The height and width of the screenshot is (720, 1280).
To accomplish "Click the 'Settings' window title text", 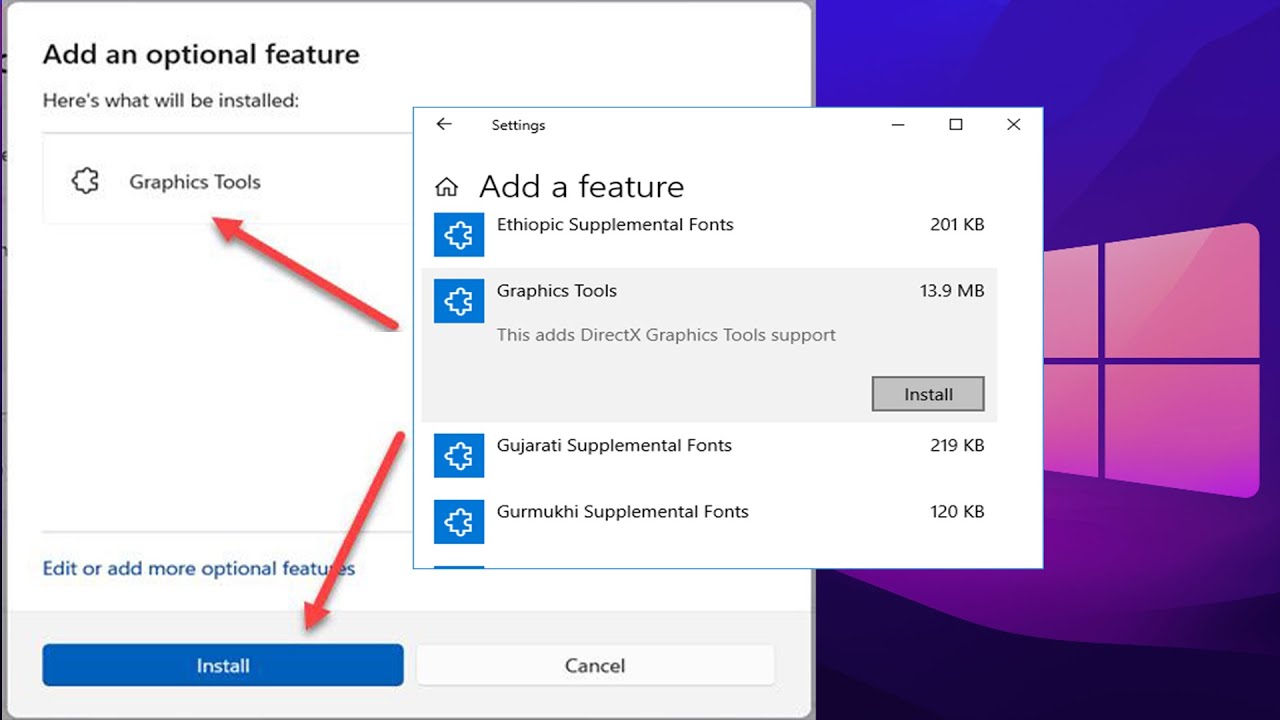I will [518, 125].
